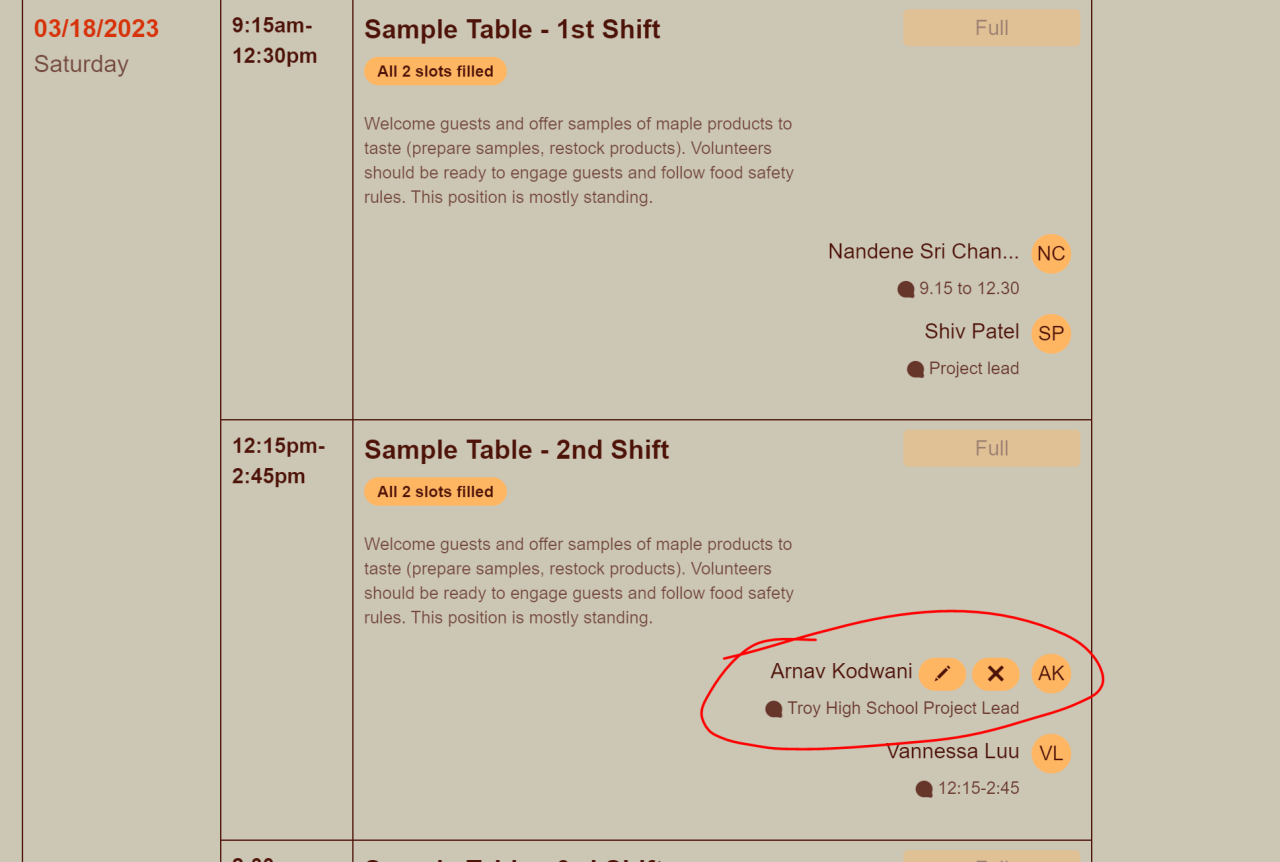Image resolution: width=1280 pixels, height=862 pixels.
Task: Click comment bubble icon beside Project lead
Action: pos(915,370)
